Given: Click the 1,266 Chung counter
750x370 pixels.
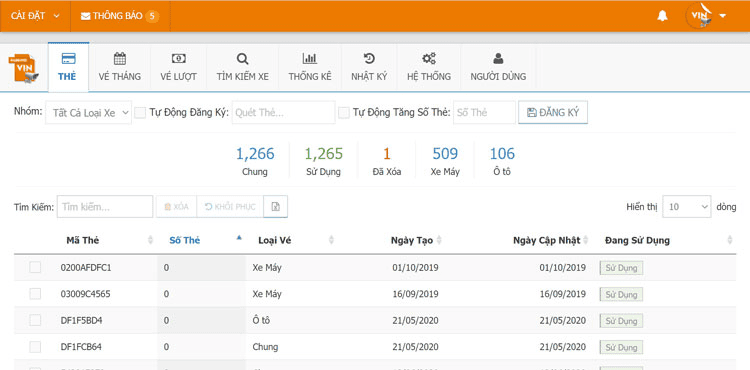Looking at the screenshot, I should tap(255, 162).
